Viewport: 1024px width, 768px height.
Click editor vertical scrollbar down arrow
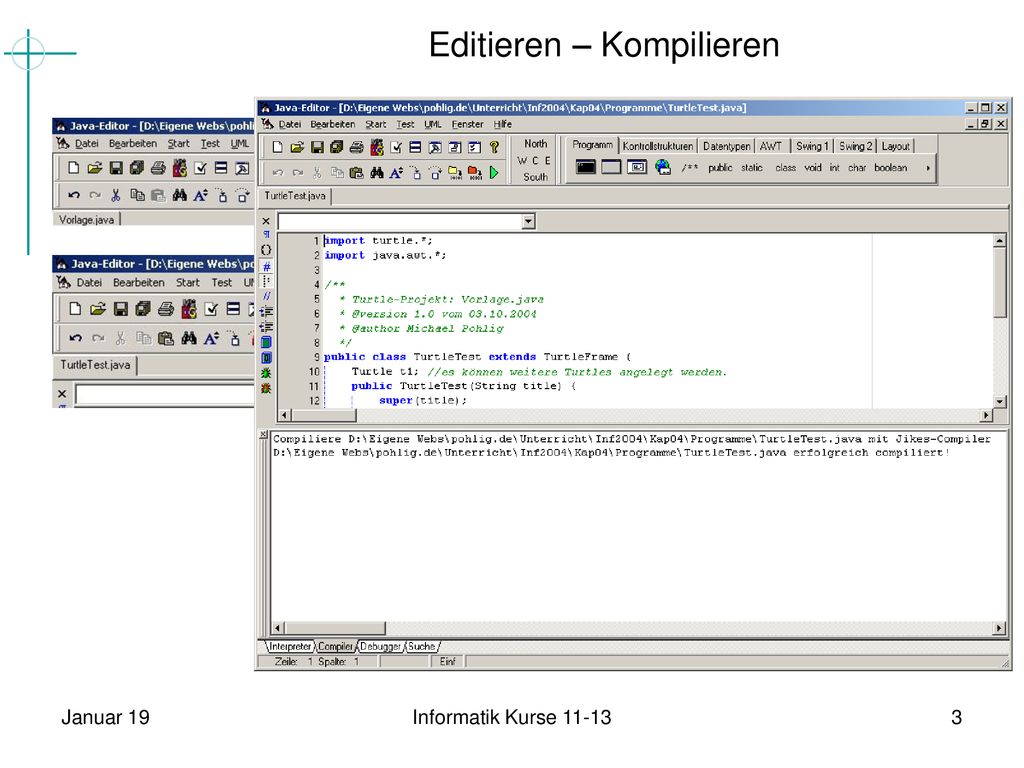tap(1000, 402)
